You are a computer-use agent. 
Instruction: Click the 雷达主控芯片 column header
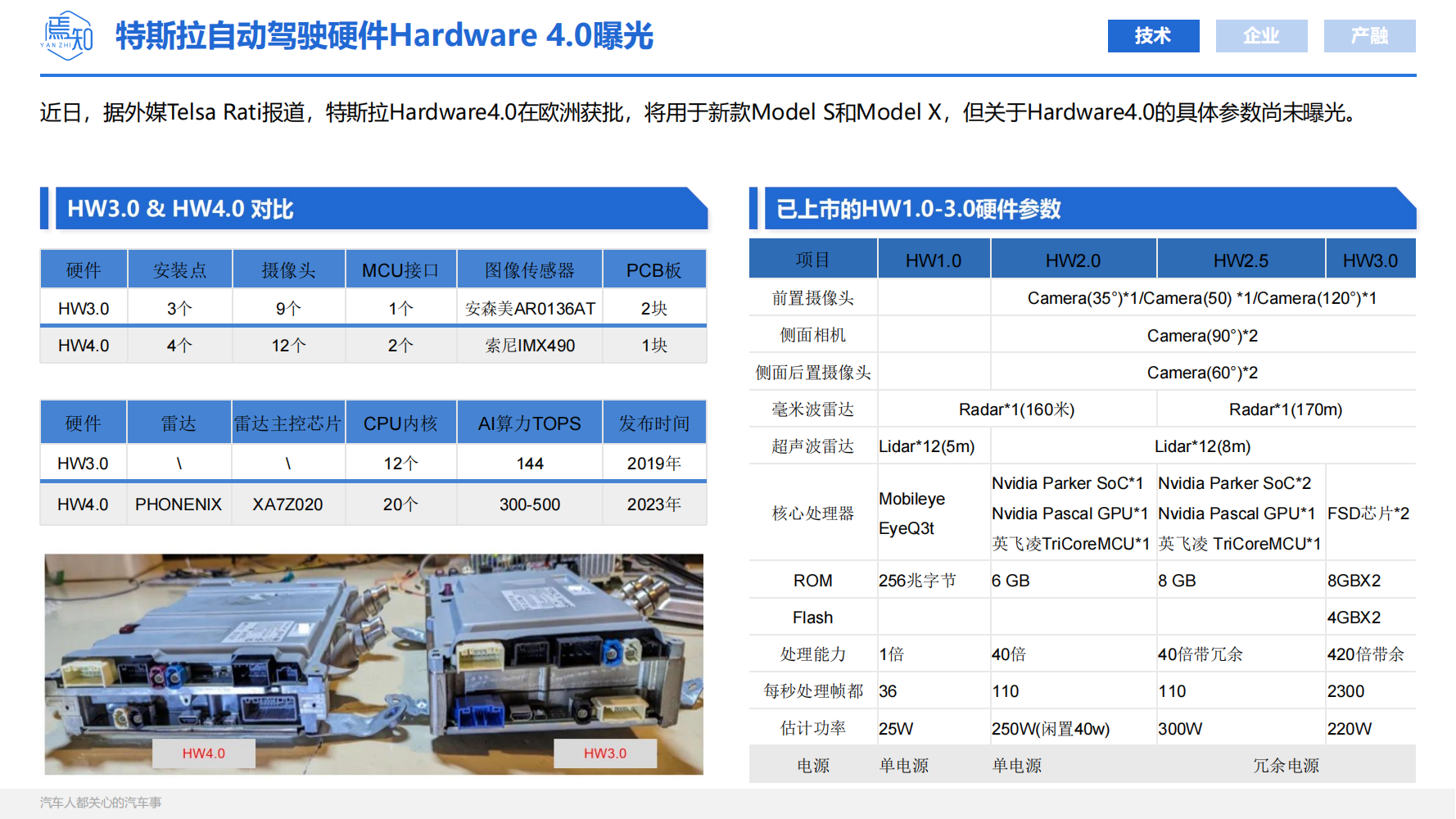[287, 423]
